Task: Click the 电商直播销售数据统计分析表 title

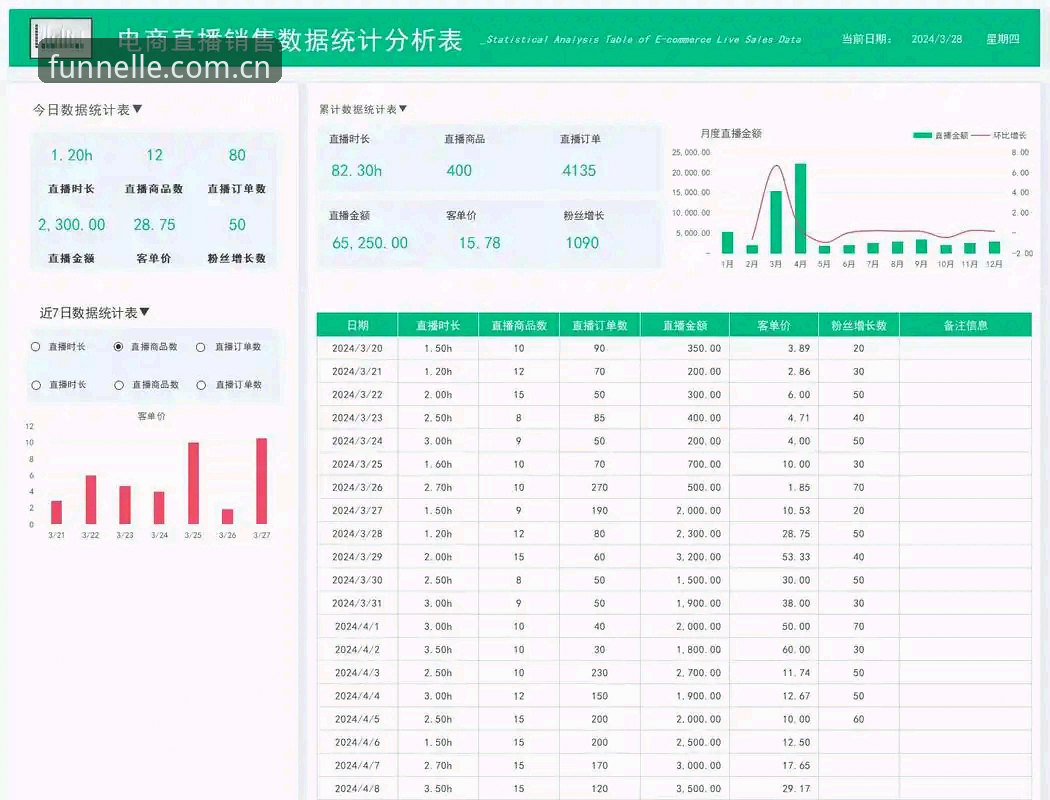Action: [290, 40]
